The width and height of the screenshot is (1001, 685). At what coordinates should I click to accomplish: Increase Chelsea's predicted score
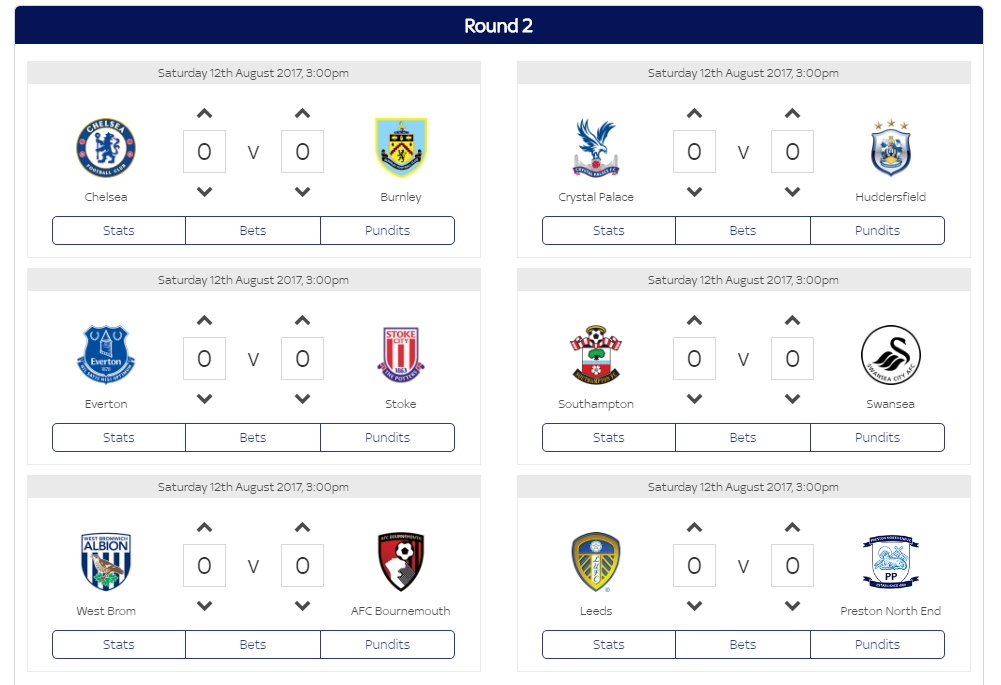click(x=204, y=114)
